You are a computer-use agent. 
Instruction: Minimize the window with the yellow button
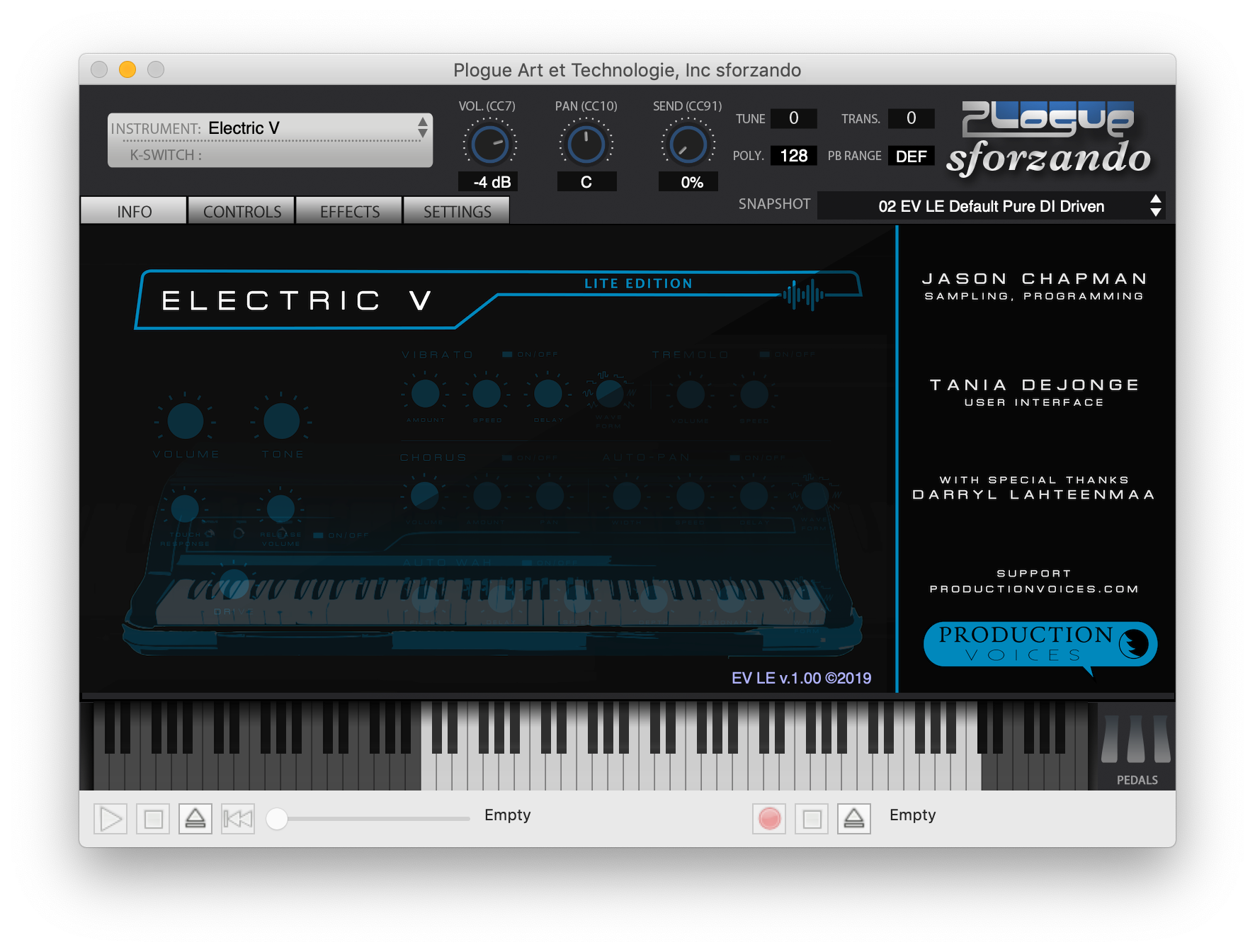[x=127, y=69]
